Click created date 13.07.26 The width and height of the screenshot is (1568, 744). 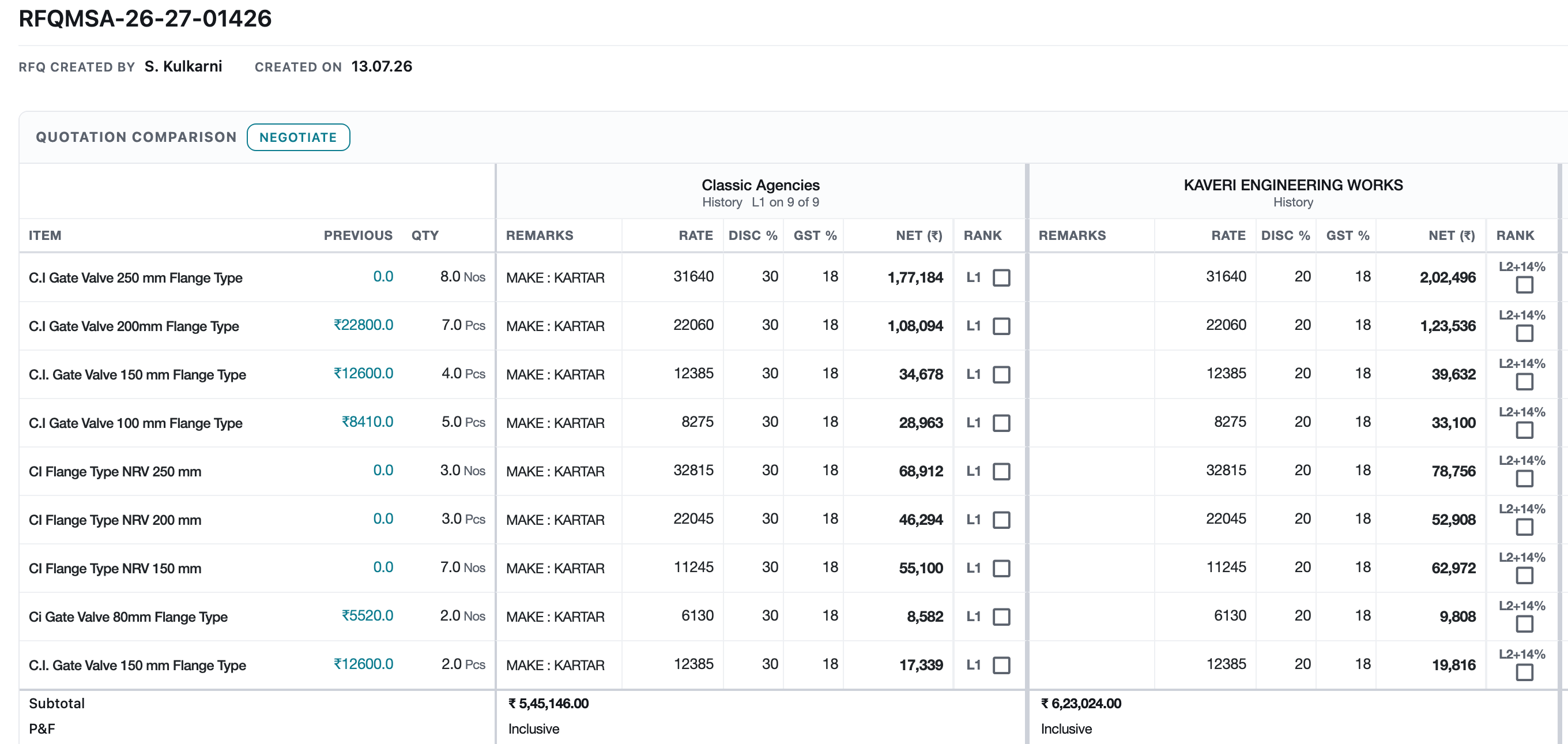pos(382,66)
